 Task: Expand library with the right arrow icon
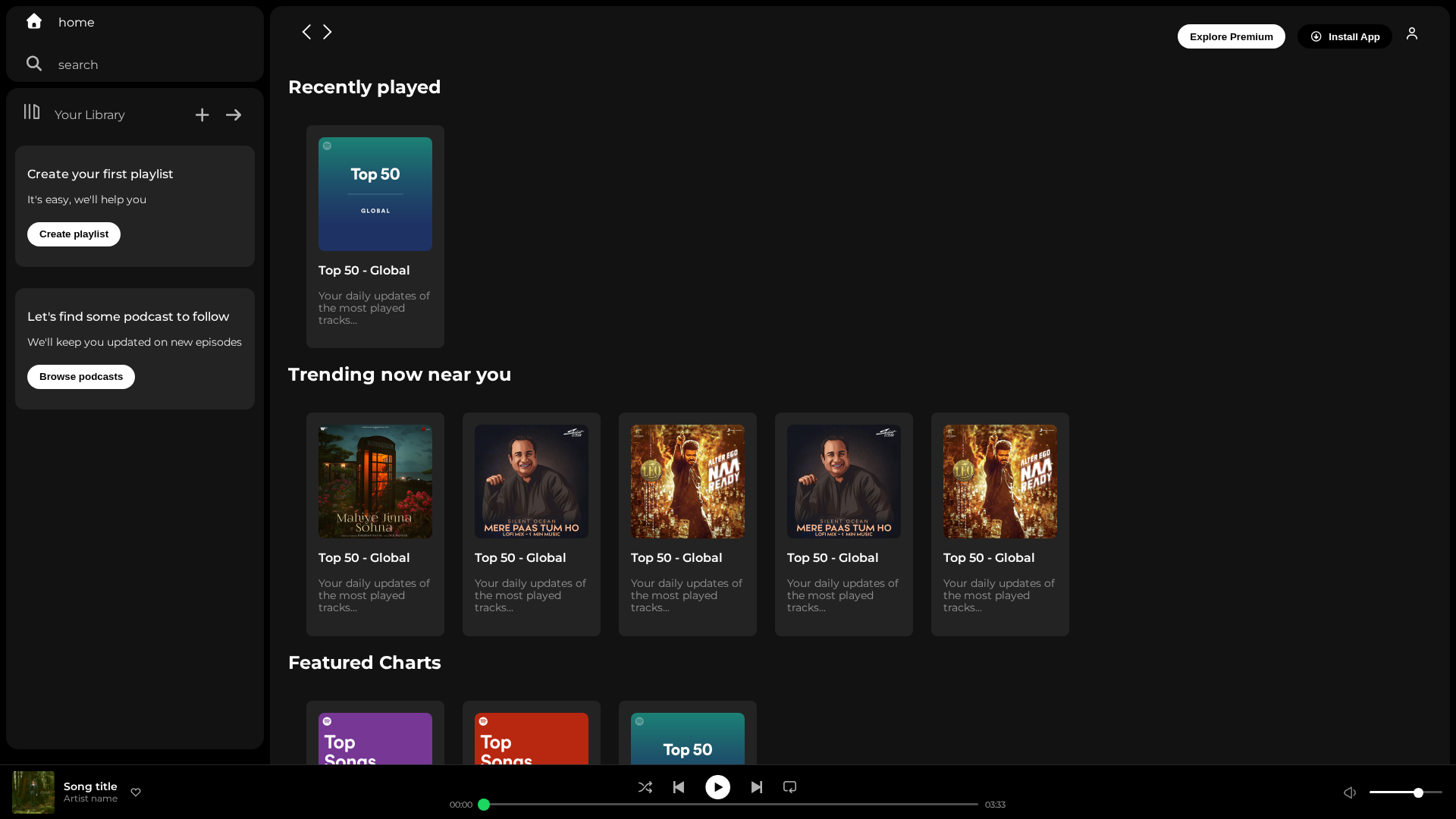point(234,115)
